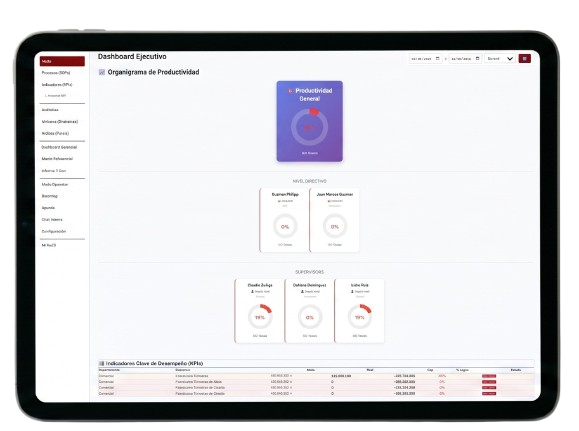Click the Gap column header in KPI table
The image size is (579, 431).
click(x=430, y=370)
